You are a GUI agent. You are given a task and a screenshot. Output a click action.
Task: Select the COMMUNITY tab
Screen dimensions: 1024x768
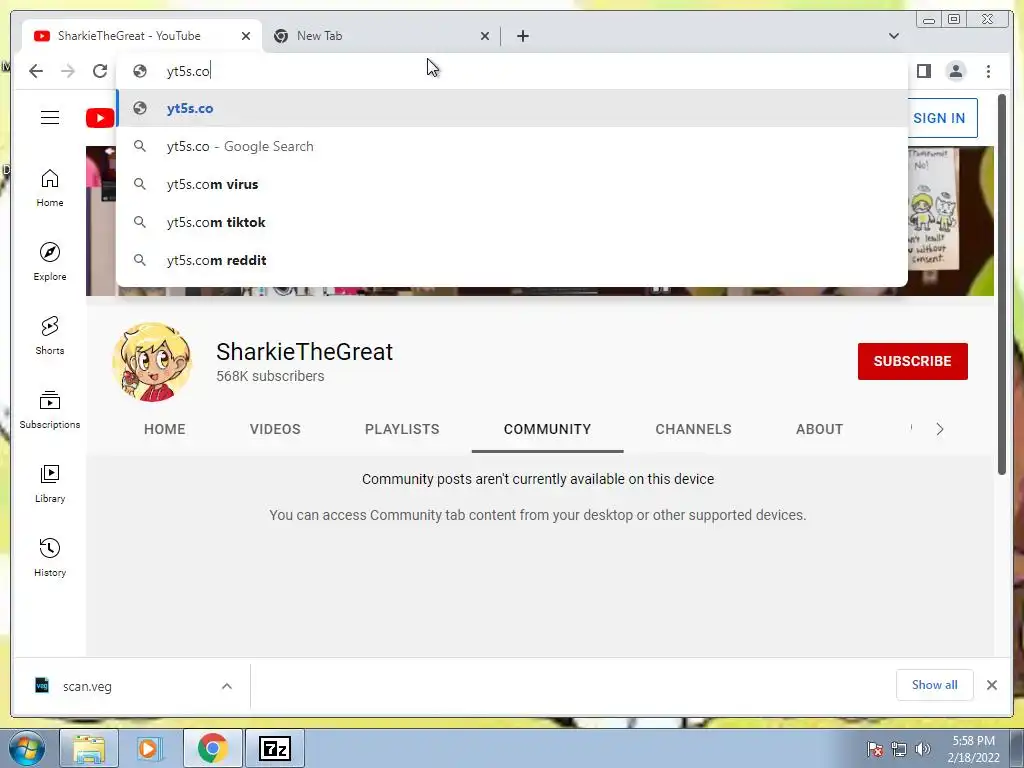[547, 429]
